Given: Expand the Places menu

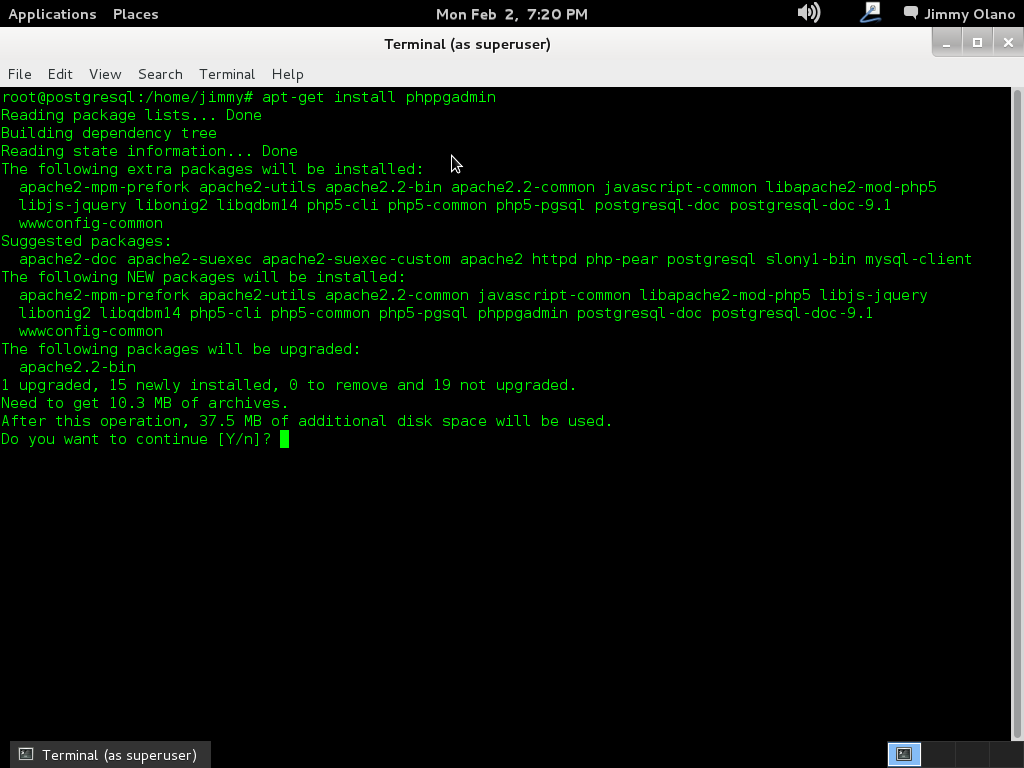Looking at the screenshot, I should point(135,14).
